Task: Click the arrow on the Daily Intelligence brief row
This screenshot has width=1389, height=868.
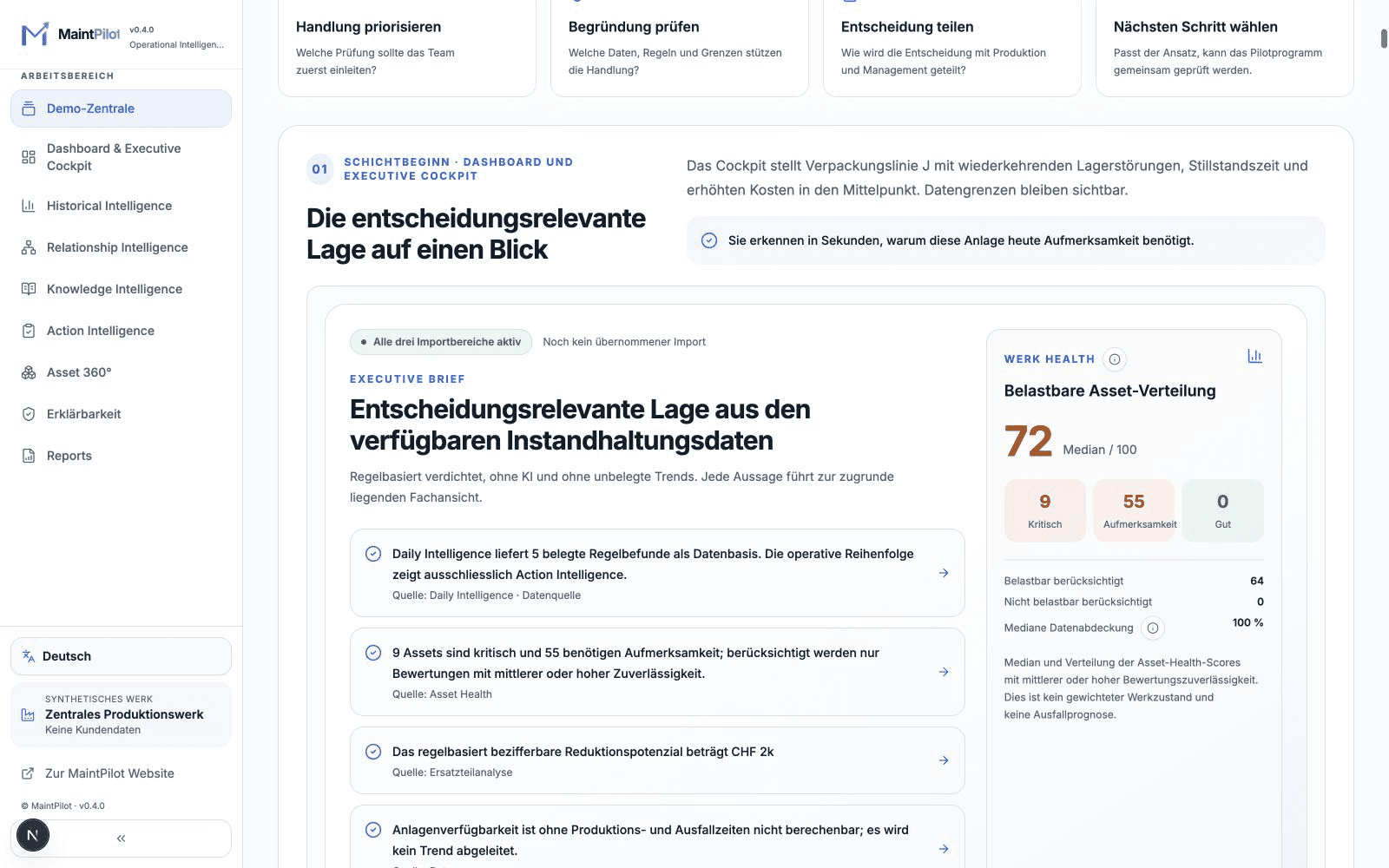Action: (x=944, y=573)
